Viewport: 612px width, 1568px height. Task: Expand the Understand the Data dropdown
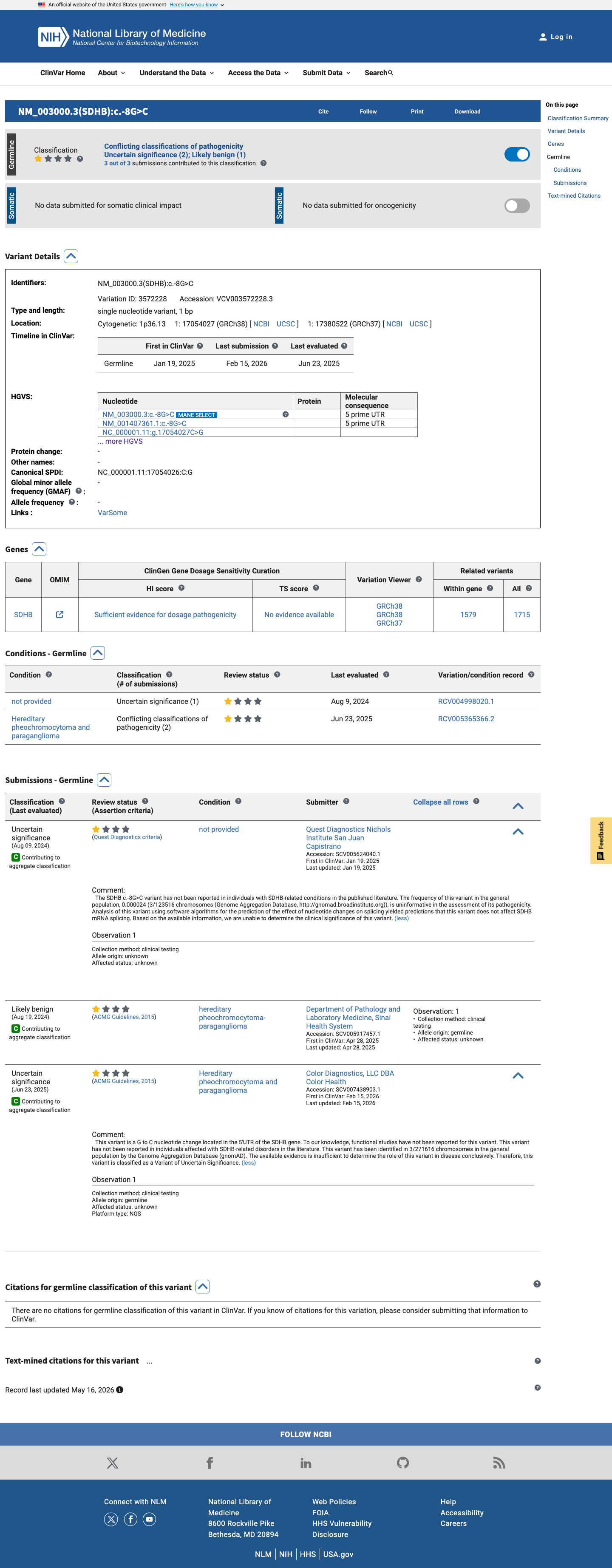point(176,73)
